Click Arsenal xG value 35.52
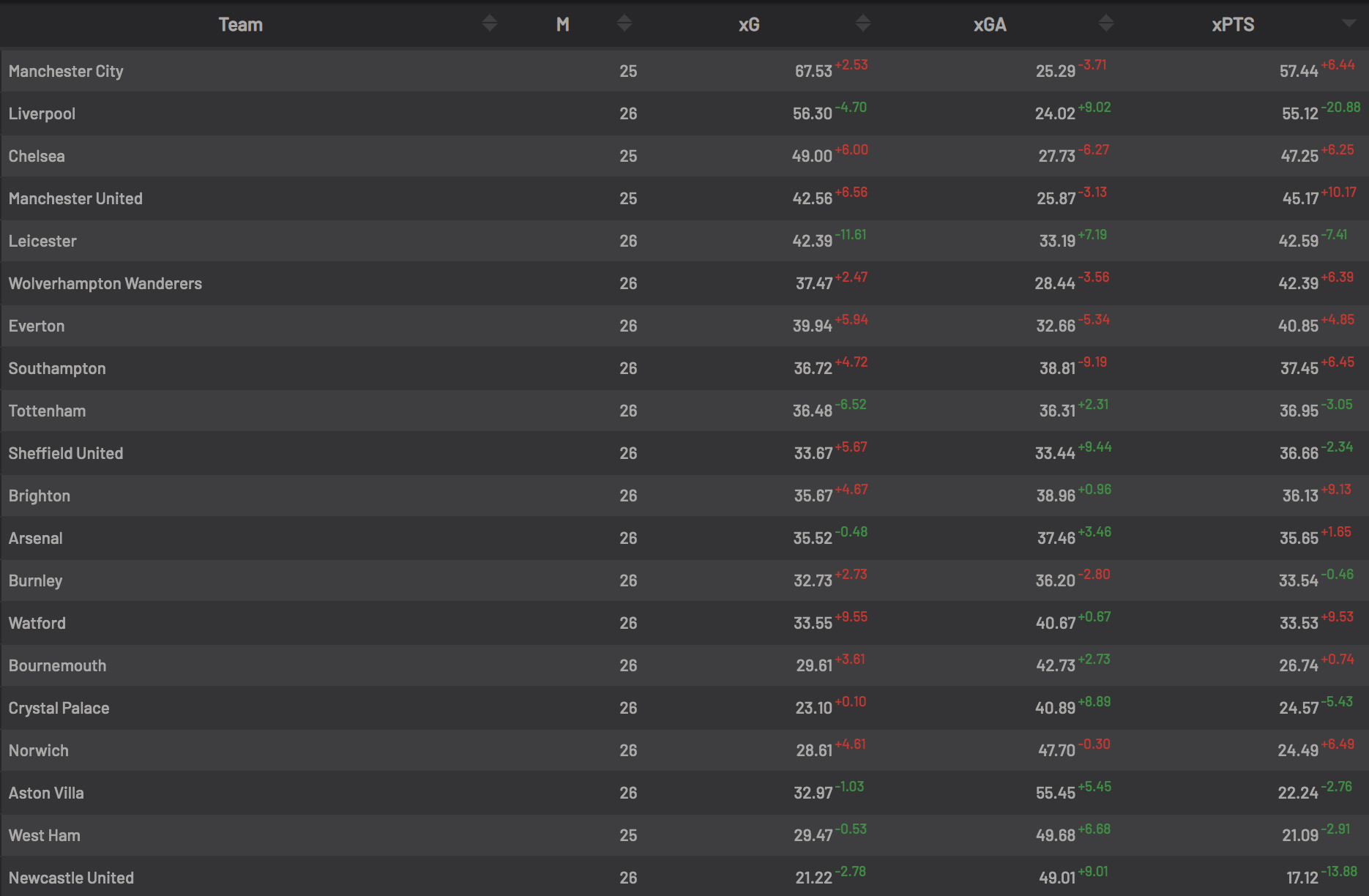The height and width of the screenshot is (896, 1369). tap(813, 538)
